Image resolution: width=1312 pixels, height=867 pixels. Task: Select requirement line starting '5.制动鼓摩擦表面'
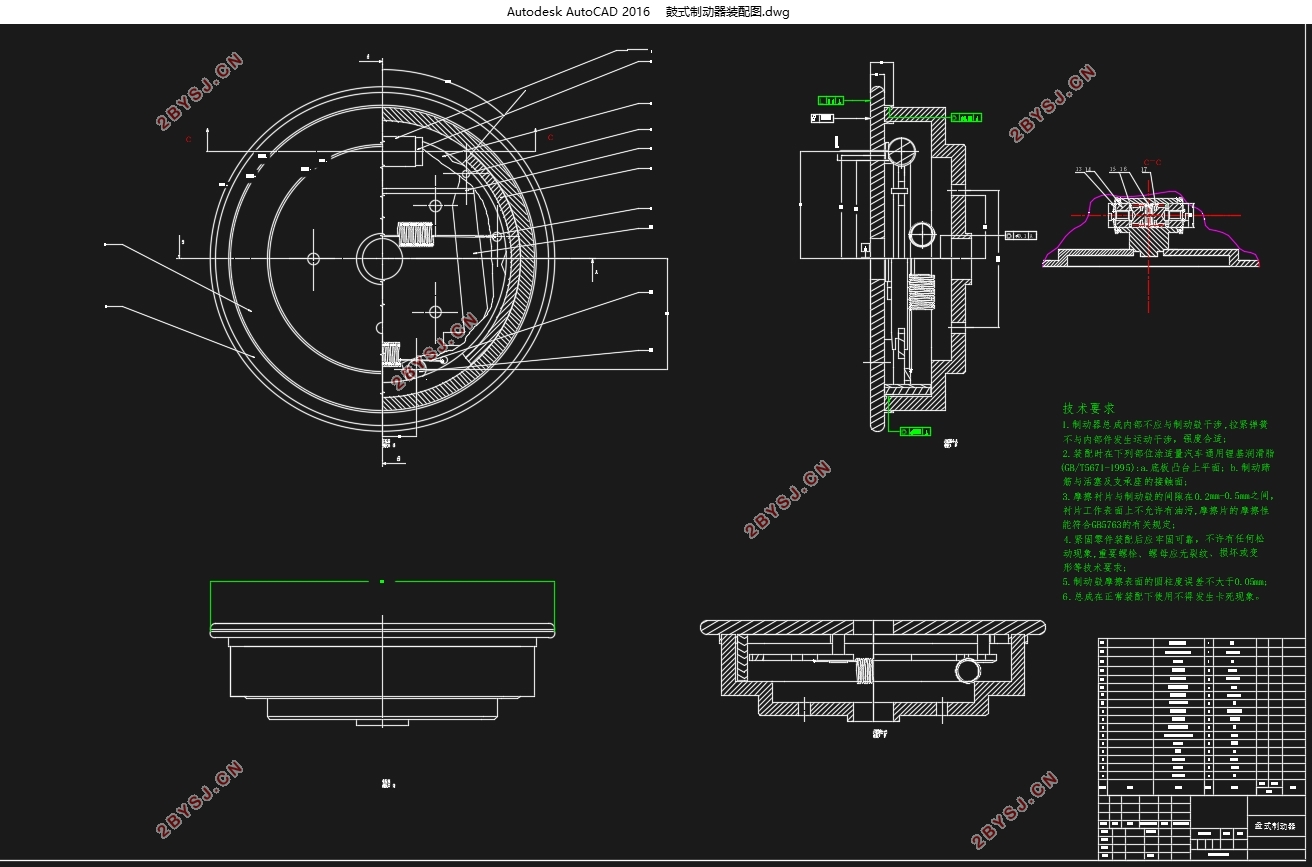[x=1166, y=581]
